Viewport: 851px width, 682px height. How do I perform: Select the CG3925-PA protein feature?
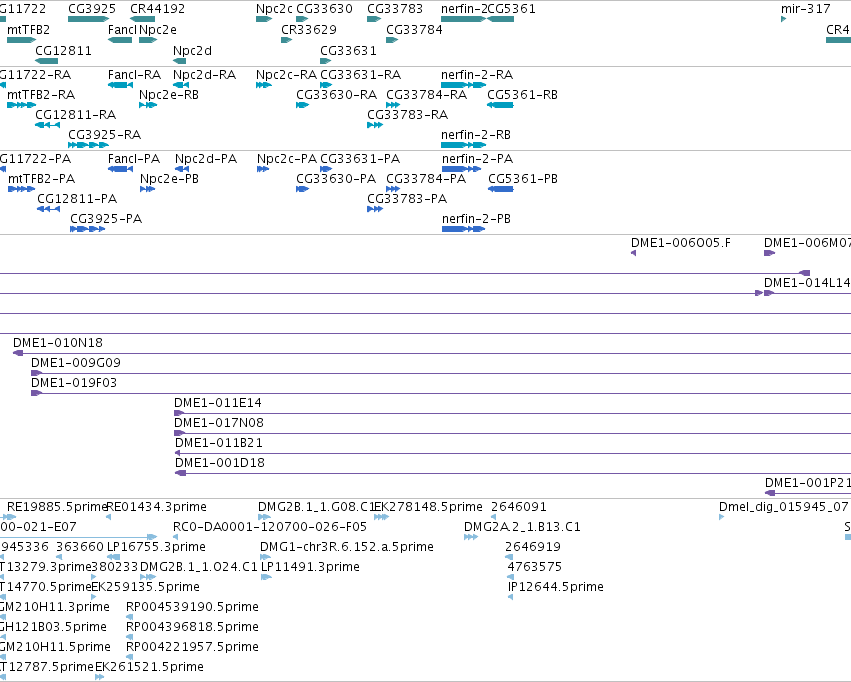[87, 229]
